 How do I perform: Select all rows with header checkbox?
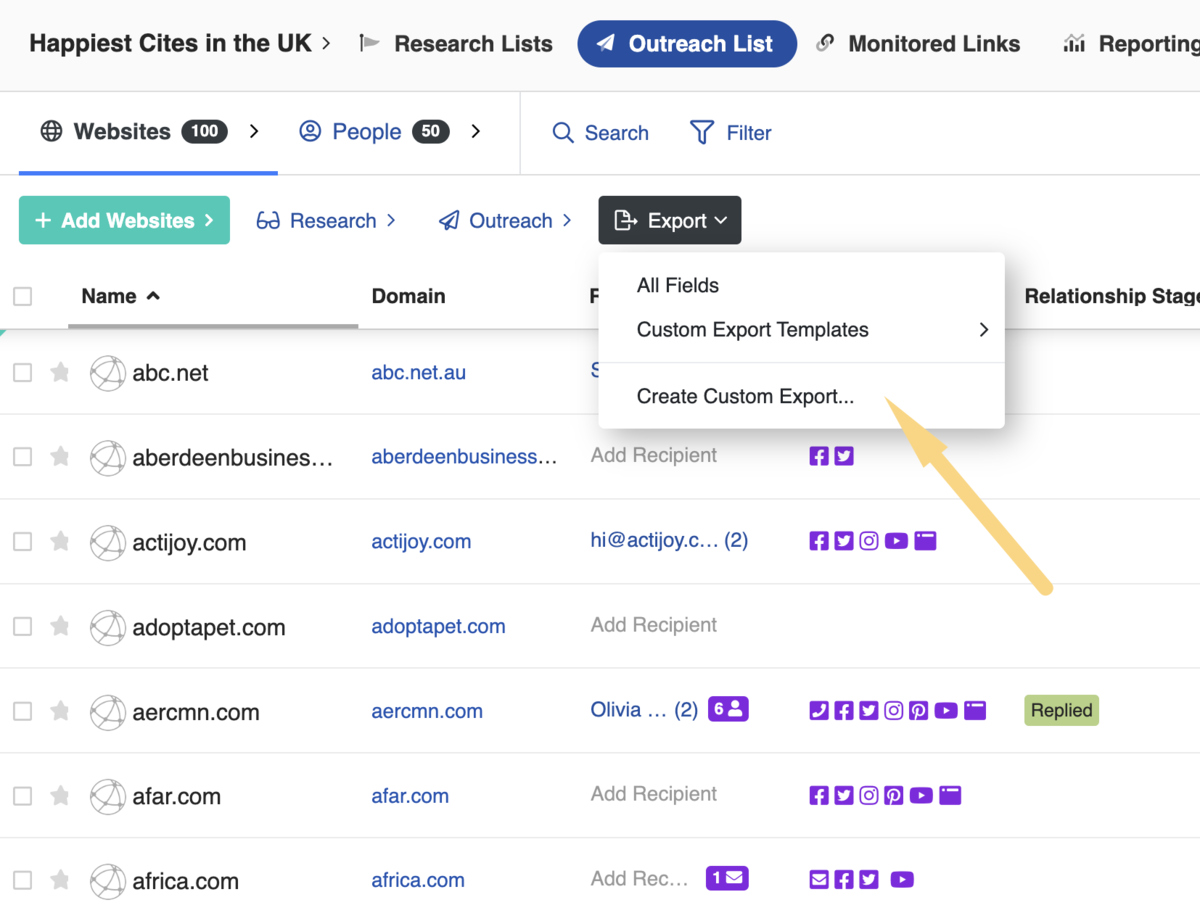[23, 296]
